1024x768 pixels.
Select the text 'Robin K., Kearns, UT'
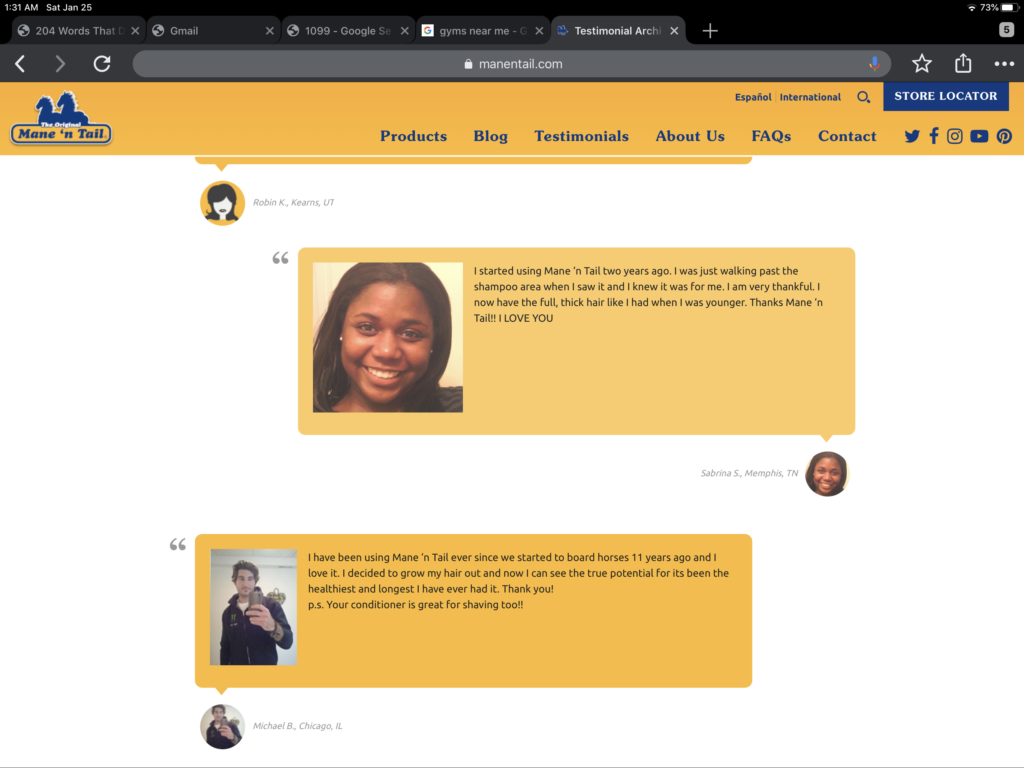[293, 202]
